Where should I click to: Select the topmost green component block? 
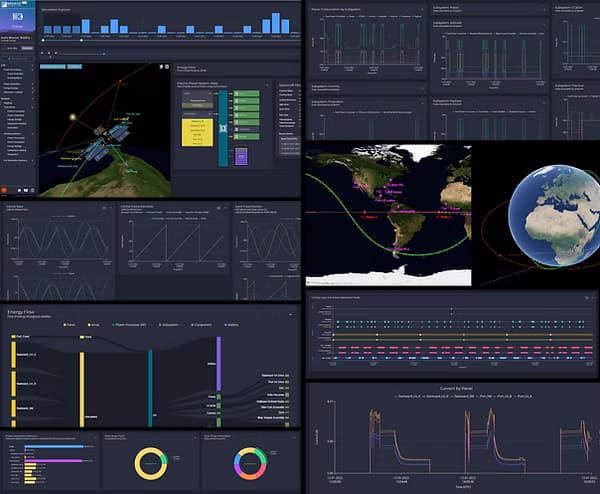(x=248, y=94)
